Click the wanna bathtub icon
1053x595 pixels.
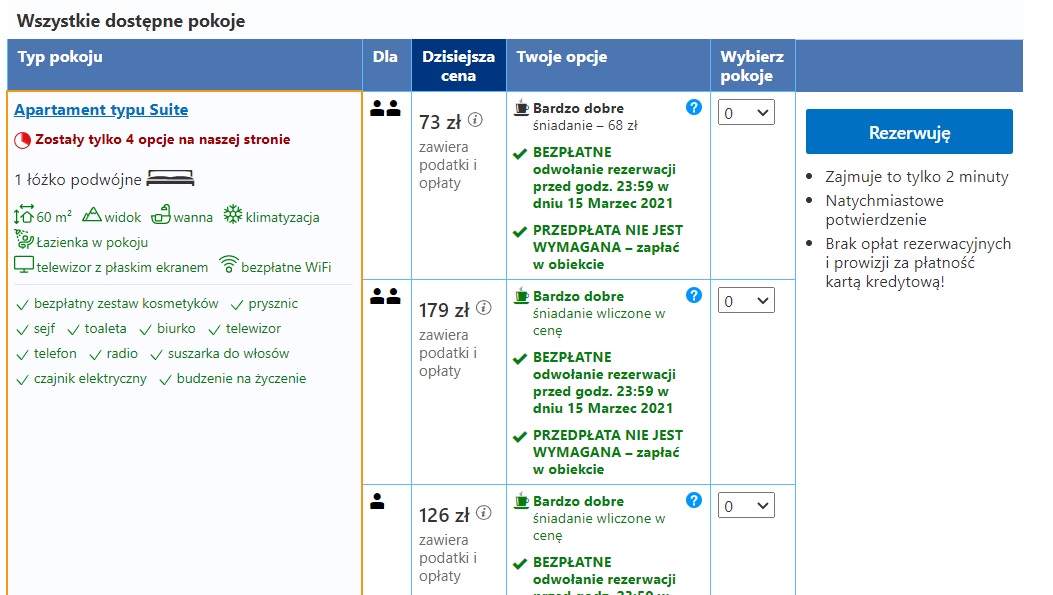coord(161,215)
